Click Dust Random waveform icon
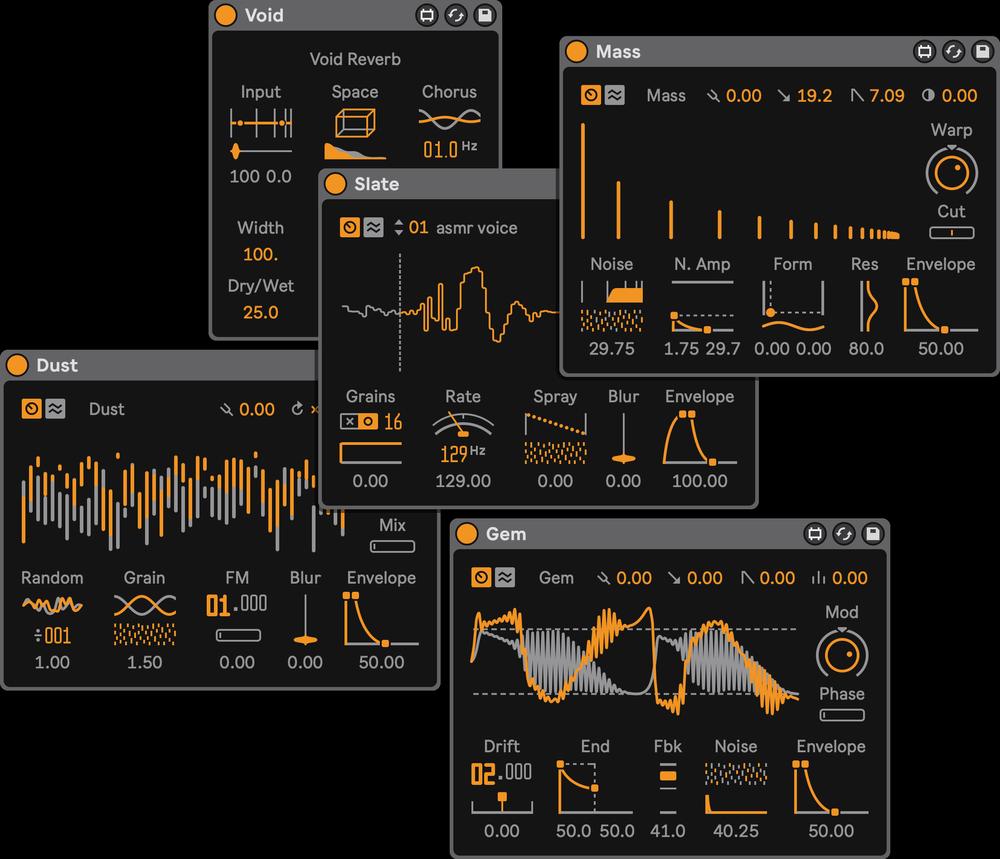 (x=52, y=605)
